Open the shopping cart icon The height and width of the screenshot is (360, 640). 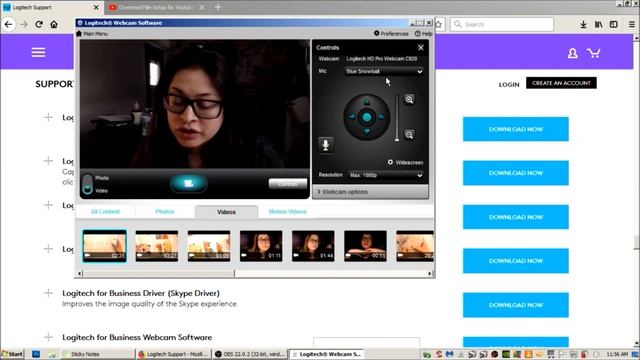pyautogui.click(x=593, y=53)
